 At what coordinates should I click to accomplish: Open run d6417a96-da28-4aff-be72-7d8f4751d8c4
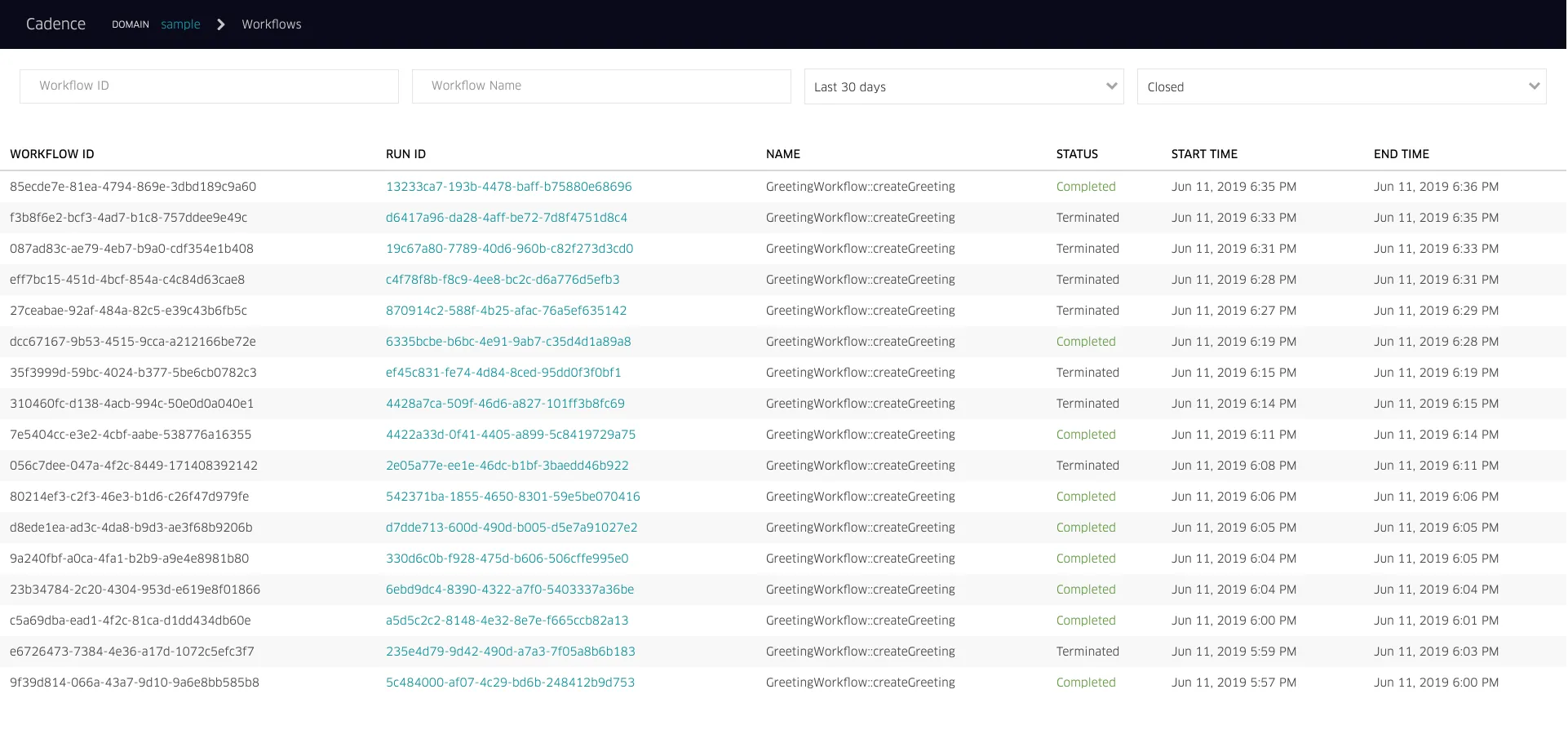point(507,217)
